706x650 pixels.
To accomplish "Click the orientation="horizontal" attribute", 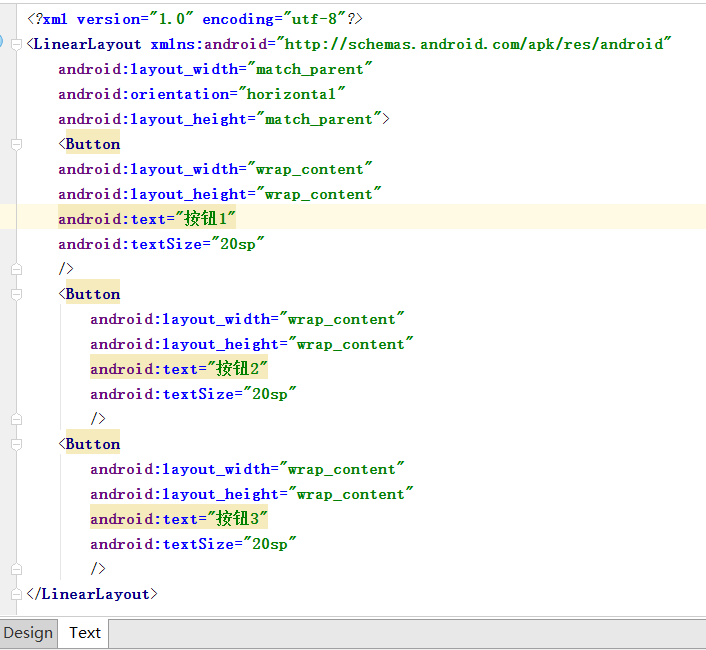I will (x=202, y=95).
